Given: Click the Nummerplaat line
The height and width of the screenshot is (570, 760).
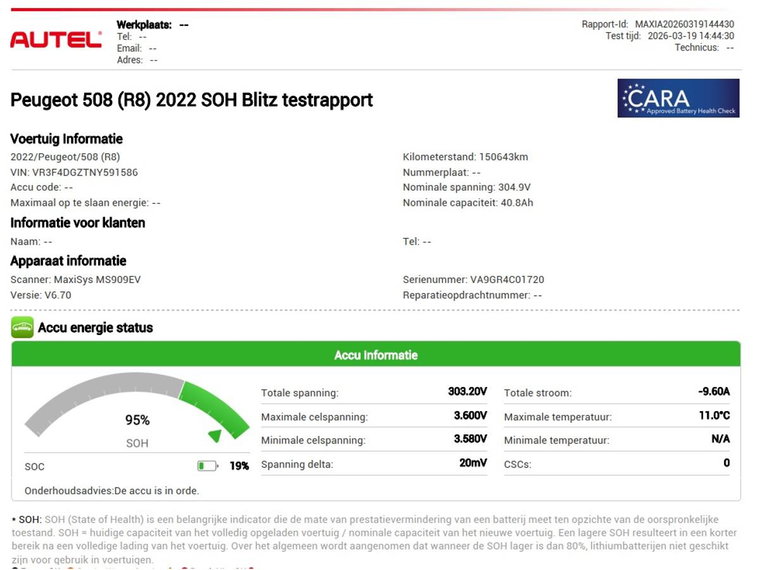Looking at the screenshot, I should click(441, 172).
